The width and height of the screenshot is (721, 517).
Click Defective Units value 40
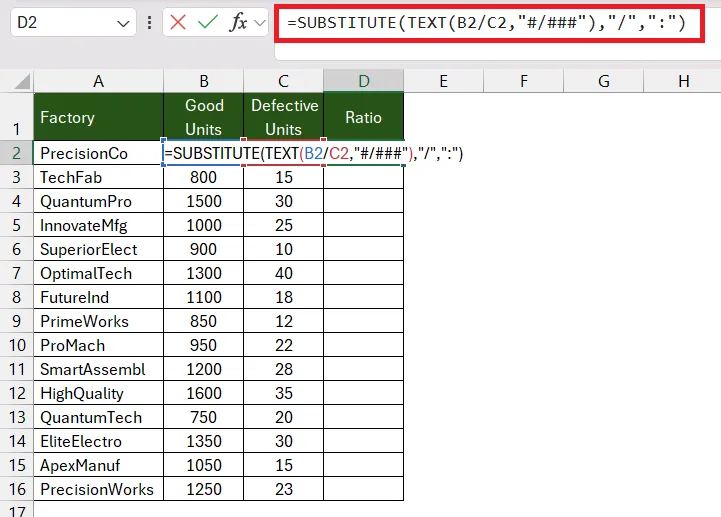(284, 273)
